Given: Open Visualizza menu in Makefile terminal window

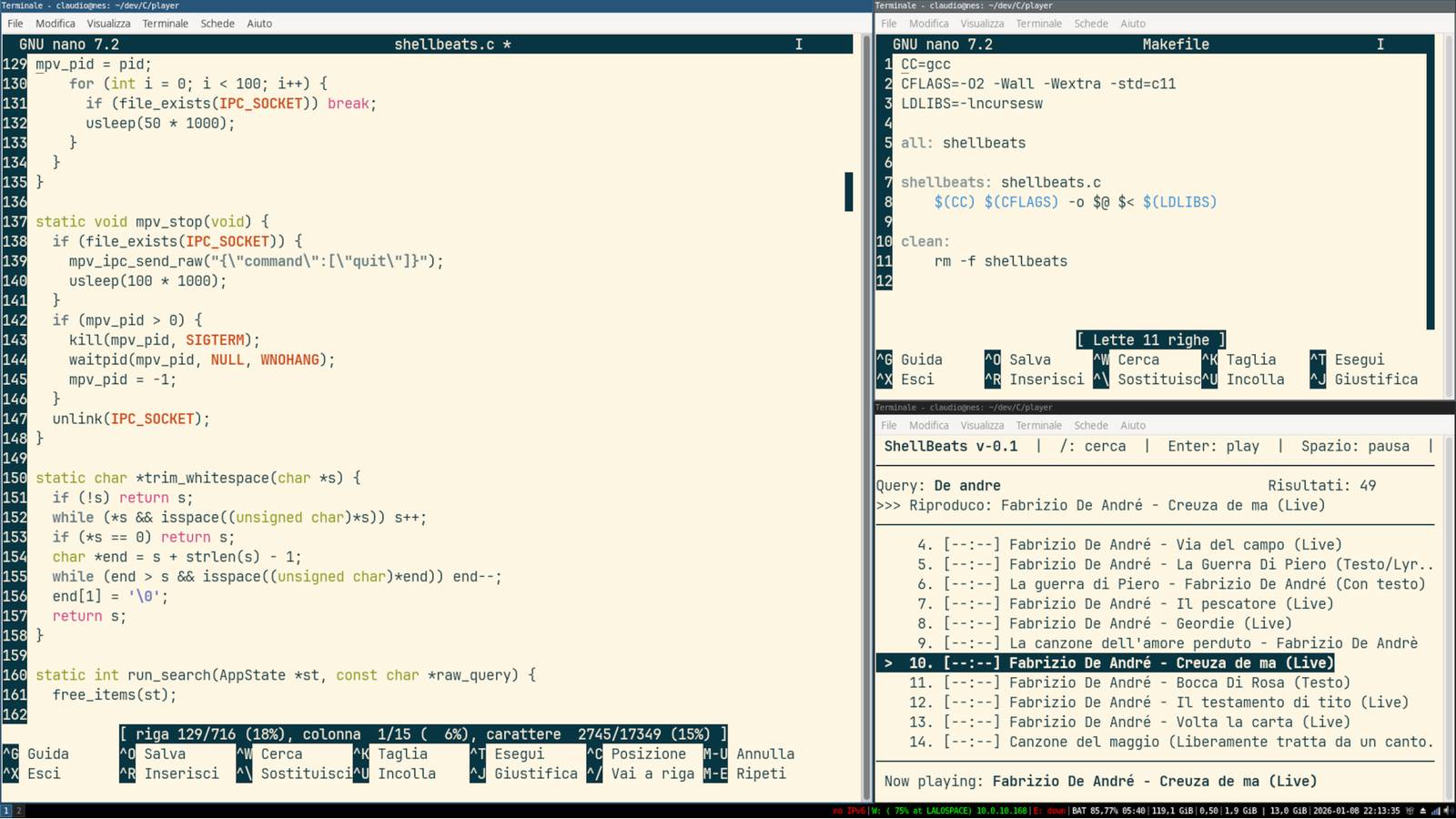Looking at the screenshot, I should 982,24.
